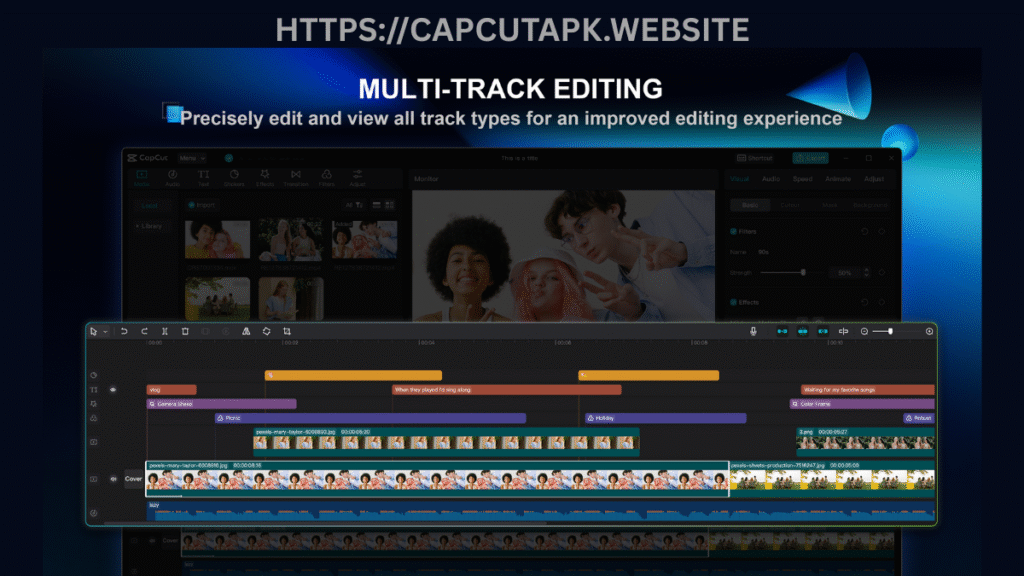Select the Color Frame effect clip
Screen dimensions: 1024x576
click(x=862, y=404)
